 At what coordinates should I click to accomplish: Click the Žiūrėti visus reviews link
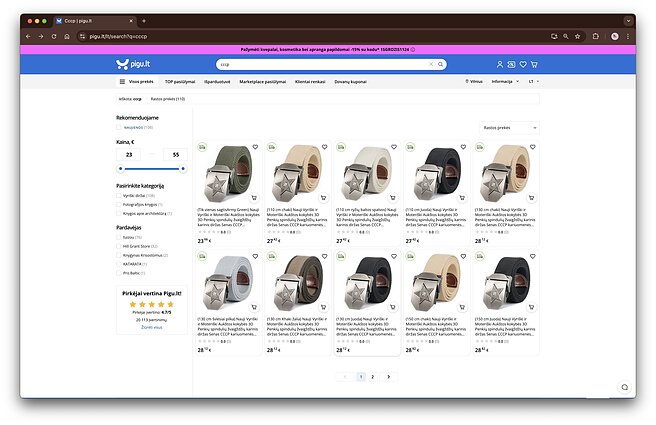tap(149, 326)
